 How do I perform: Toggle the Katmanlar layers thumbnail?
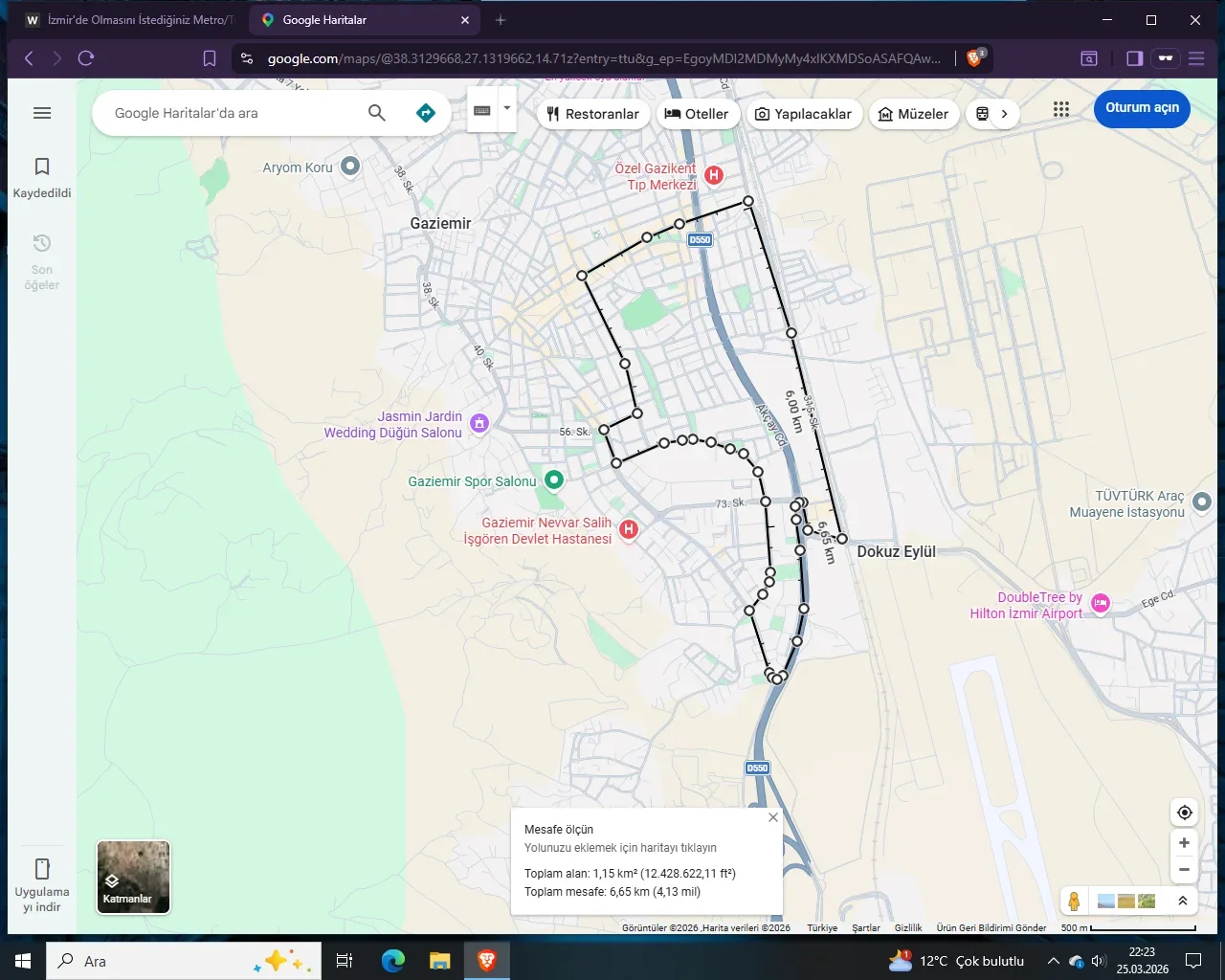133,877
